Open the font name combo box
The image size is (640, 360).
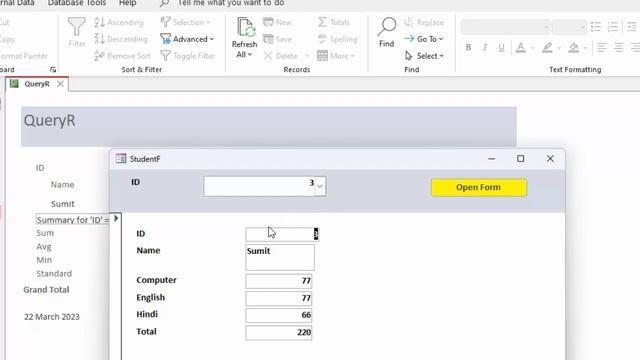pos(505,27)
